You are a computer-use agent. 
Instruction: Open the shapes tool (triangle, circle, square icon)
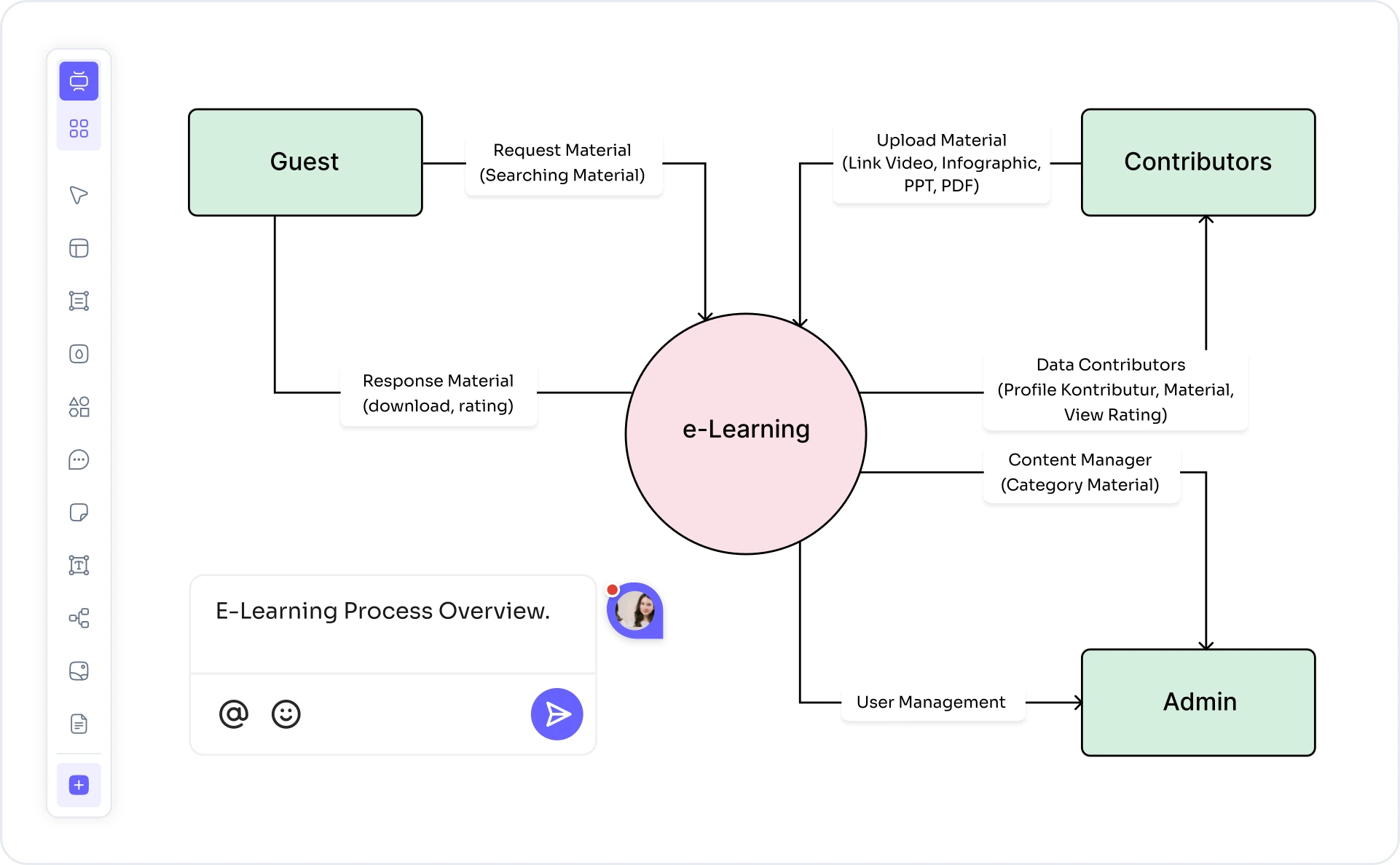coord(79,407)
